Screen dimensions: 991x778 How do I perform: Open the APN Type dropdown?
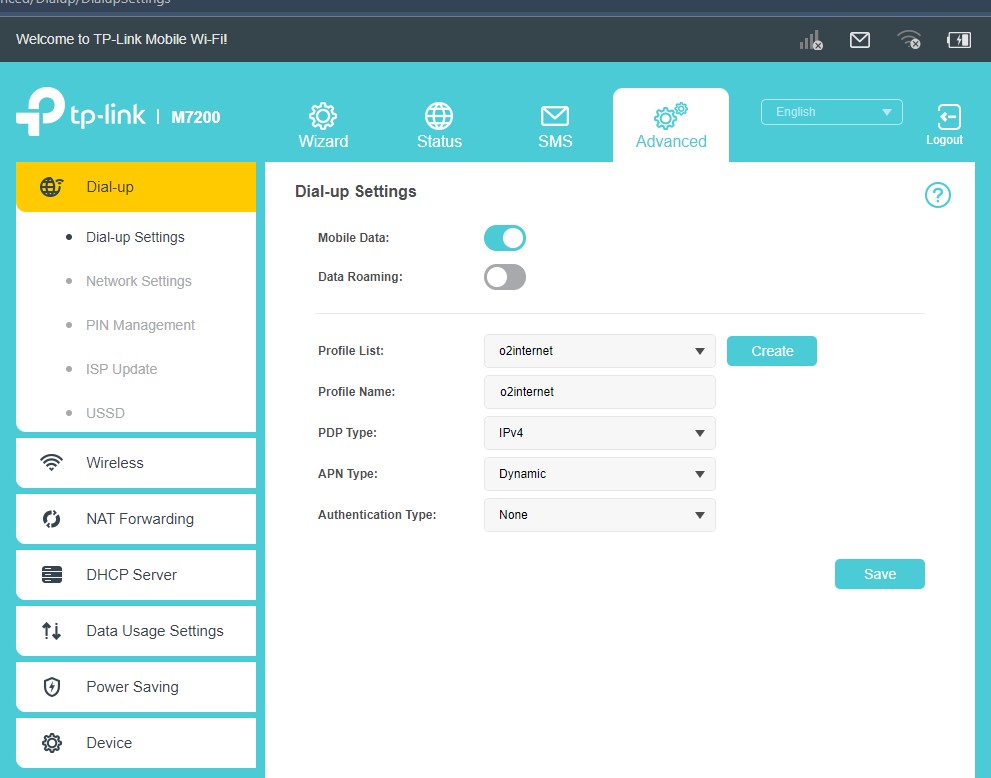[x=599, y=474]
